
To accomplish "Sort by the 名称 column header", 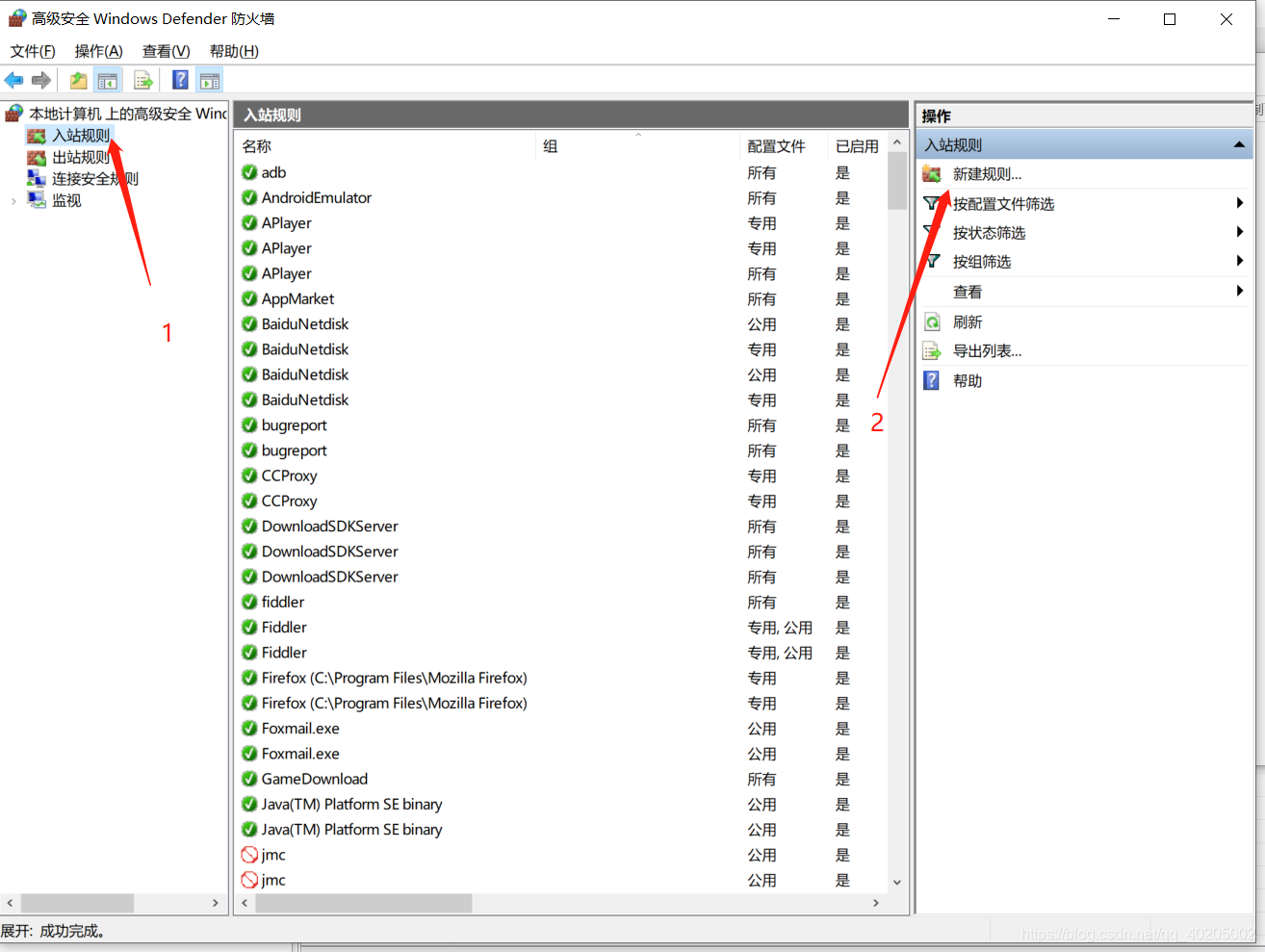I will 385,146.
